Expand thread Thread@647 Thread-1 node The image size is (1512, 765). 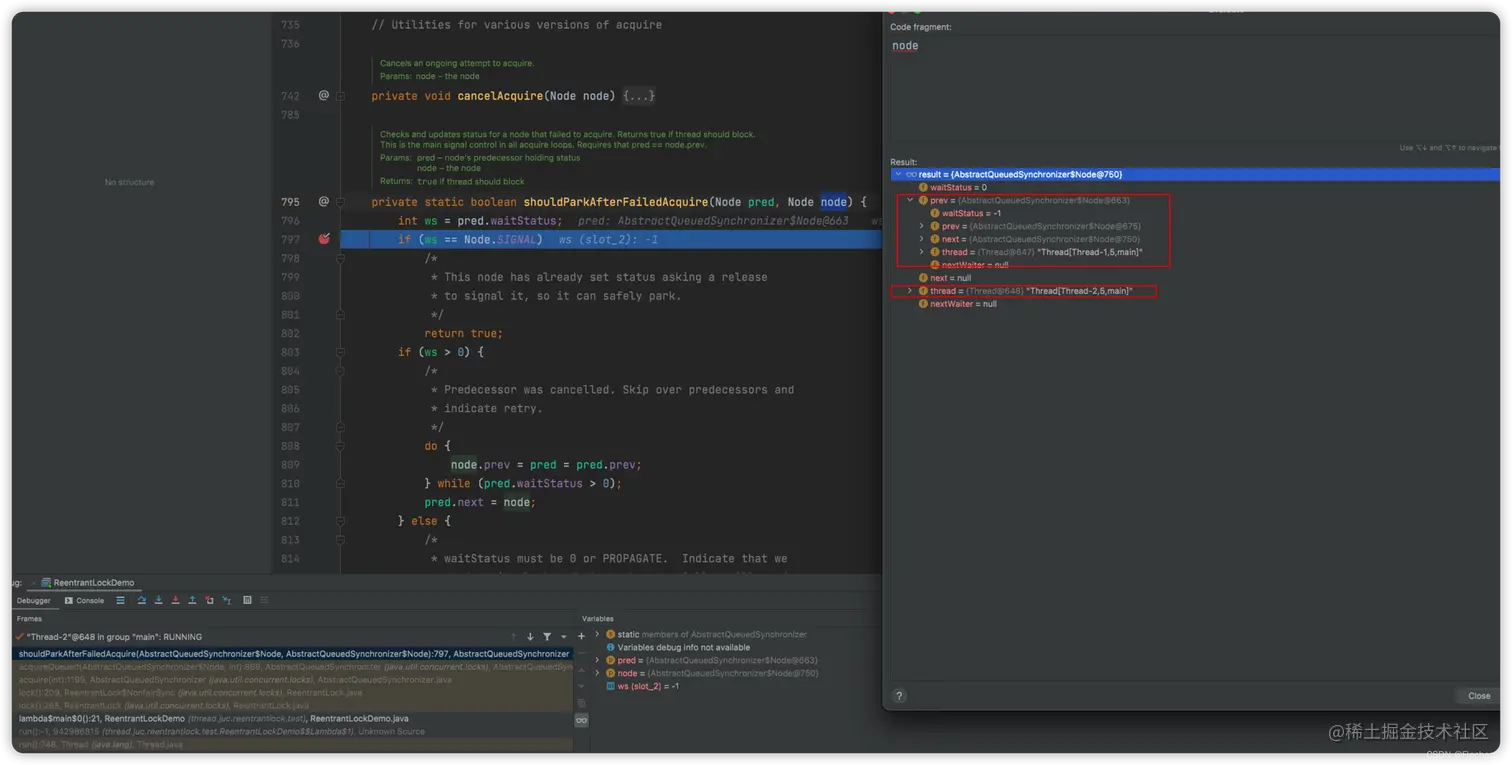922,252
